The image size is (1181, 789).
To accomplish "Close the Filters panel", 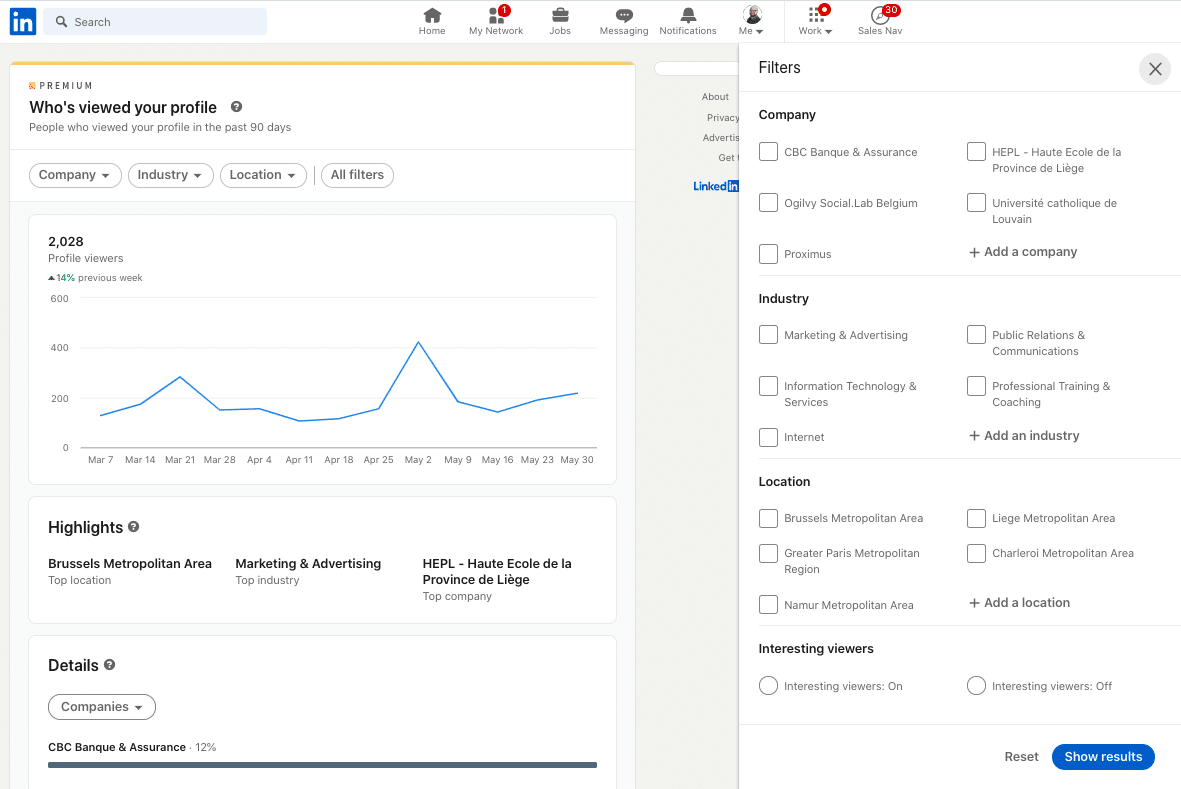I will [1154, 69].
